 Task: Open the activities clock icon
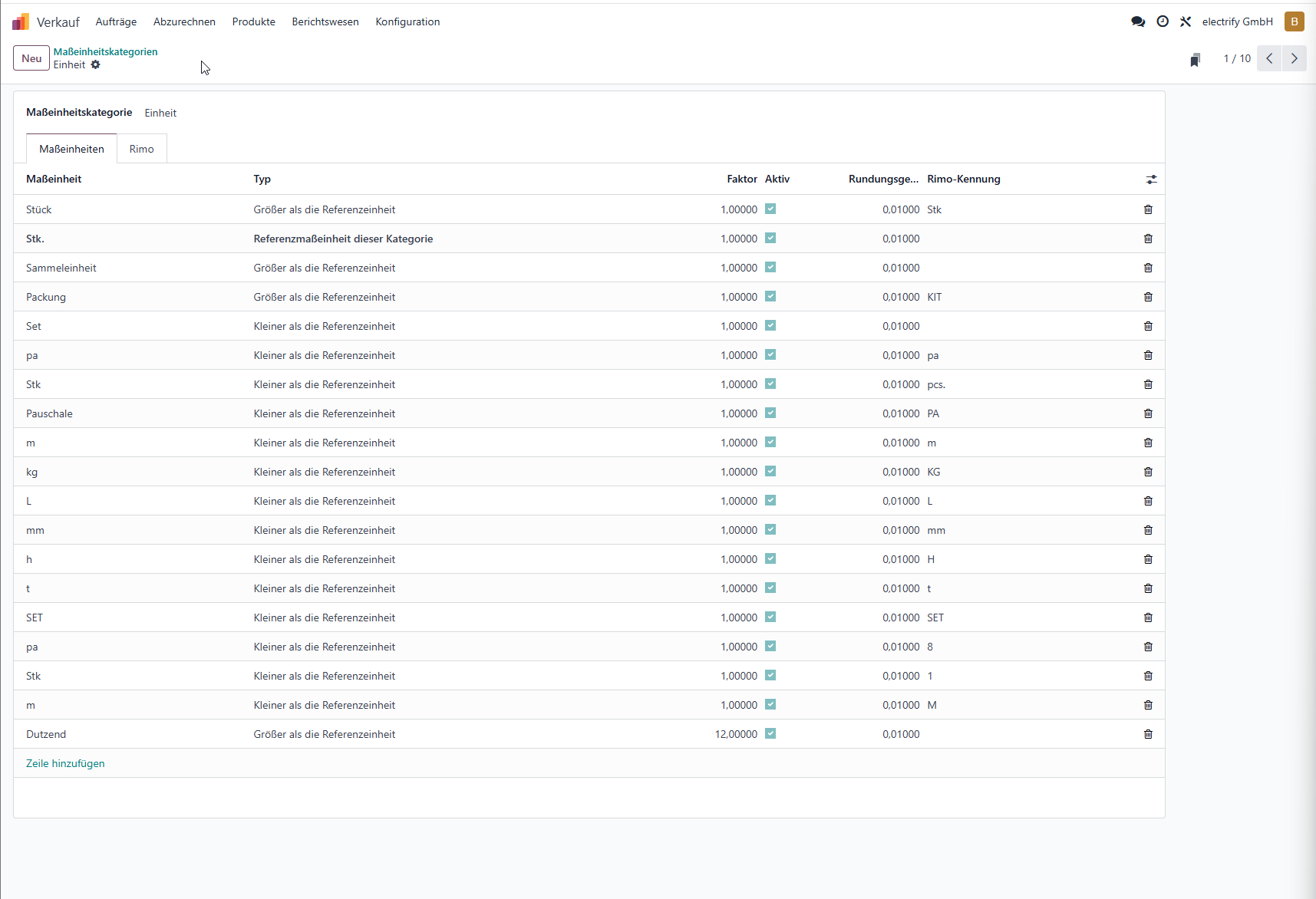(x=1163, y=21)
